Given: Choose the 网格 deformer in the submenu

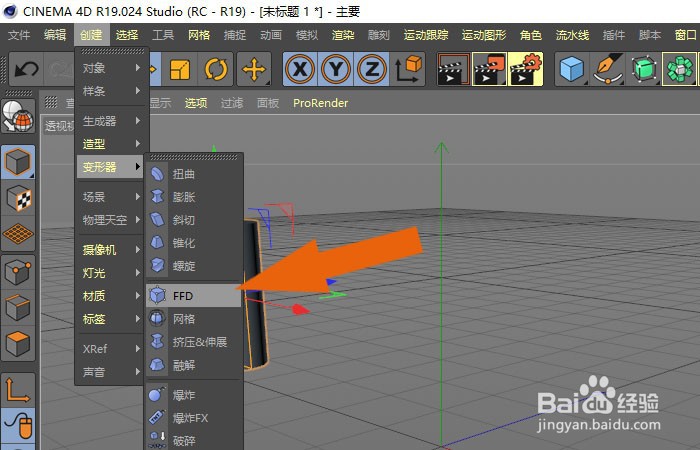Looking at the screenshot, I should point(194,319).
